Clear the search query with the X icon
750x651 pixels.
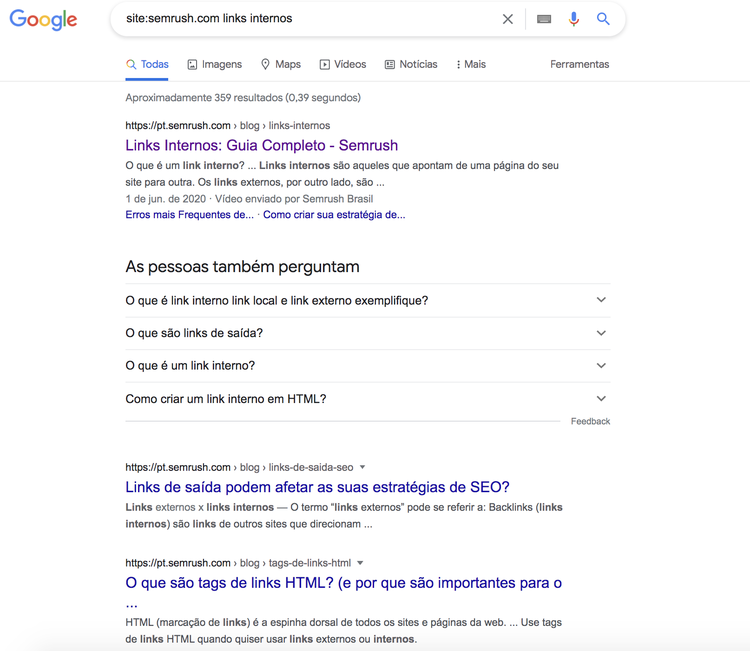[507, 19]
